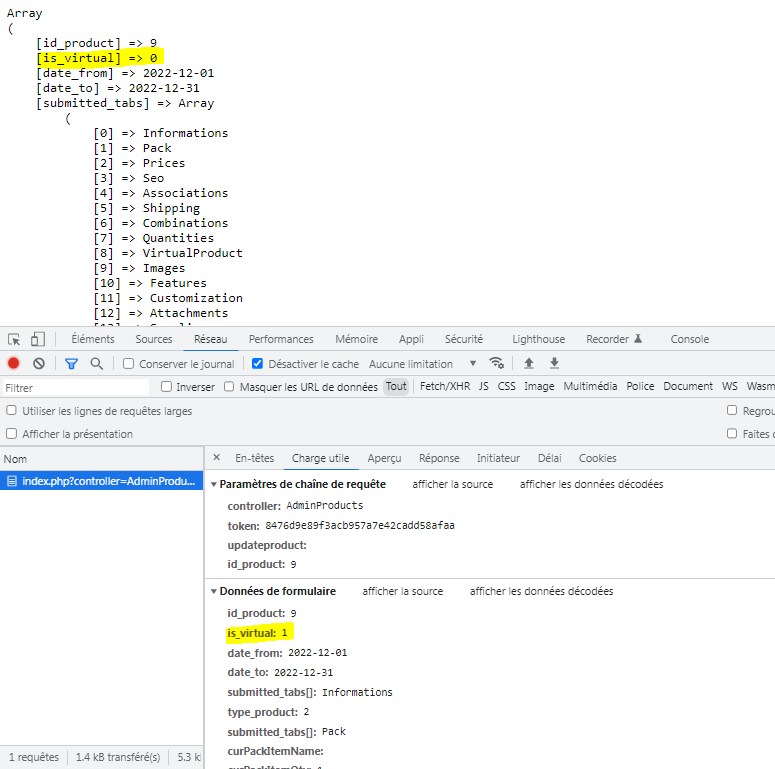Open the Sources tab
This screenshot has width=775, height=769.
click(x=154, y=339)
